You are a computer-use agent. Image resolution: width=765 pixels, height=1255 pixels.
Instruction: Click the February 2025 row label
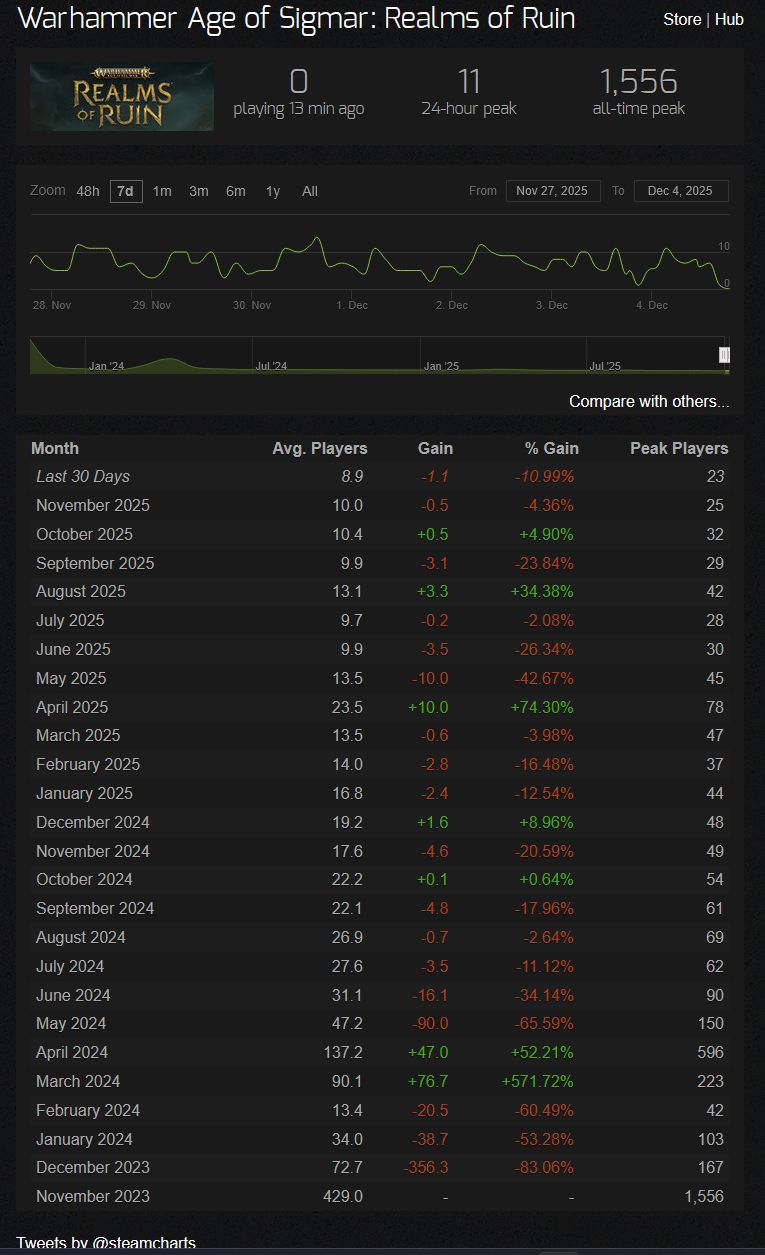point(88,764)
